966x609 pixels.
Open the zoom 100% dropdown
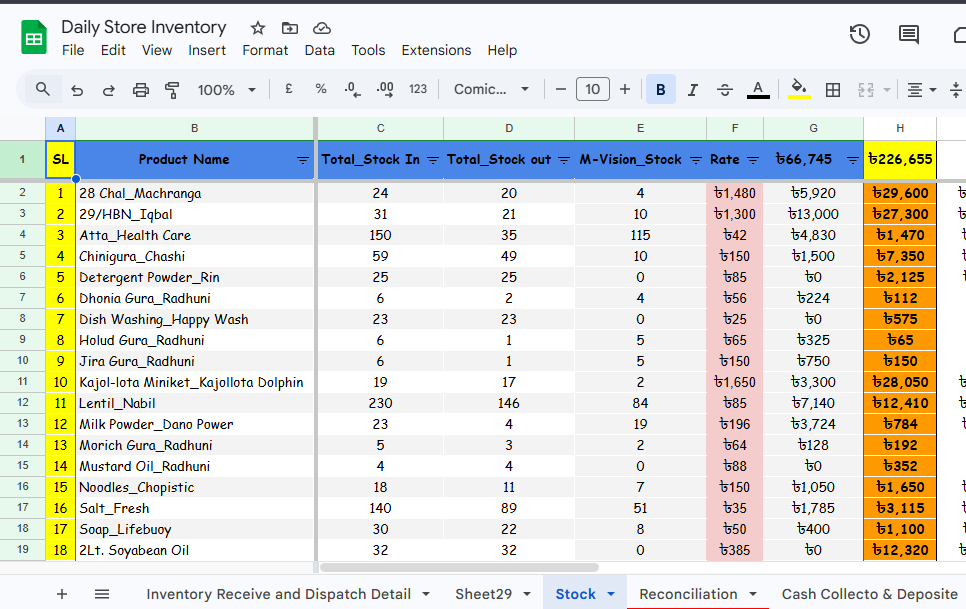pos(226,90)
